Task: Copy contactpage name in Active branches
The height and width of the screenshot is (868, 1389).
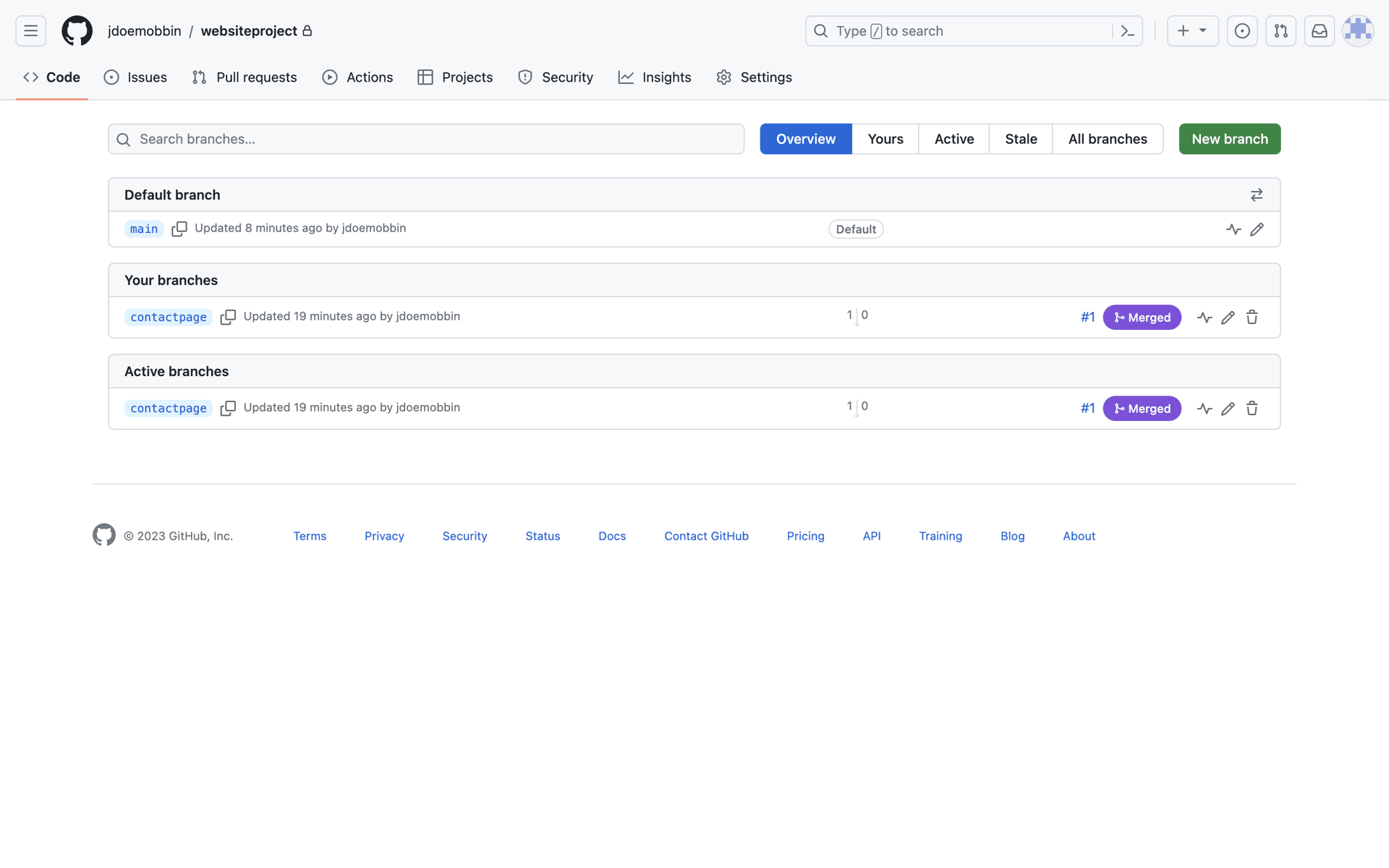Action: 228,409
